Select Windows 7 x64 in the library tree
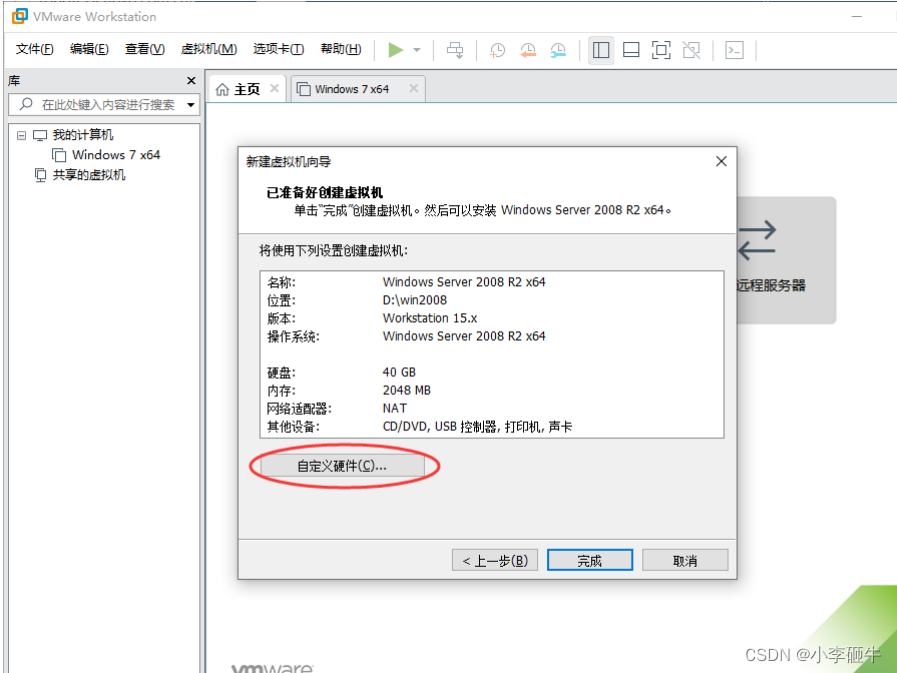This screenshot has height=673, width=897. pyautogui.click(x=116, y=155)
